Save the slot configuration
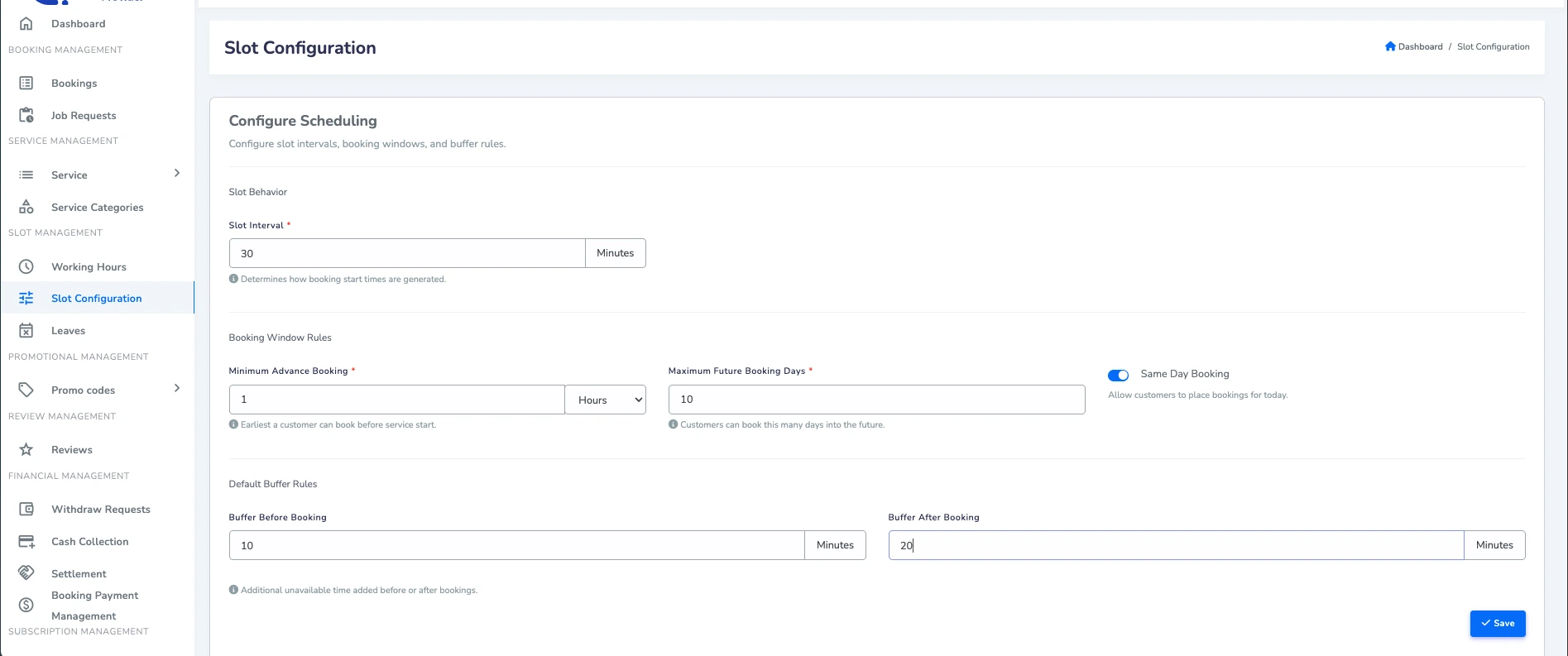Screen dimensions: 1568x656 tap(1498, 624)
